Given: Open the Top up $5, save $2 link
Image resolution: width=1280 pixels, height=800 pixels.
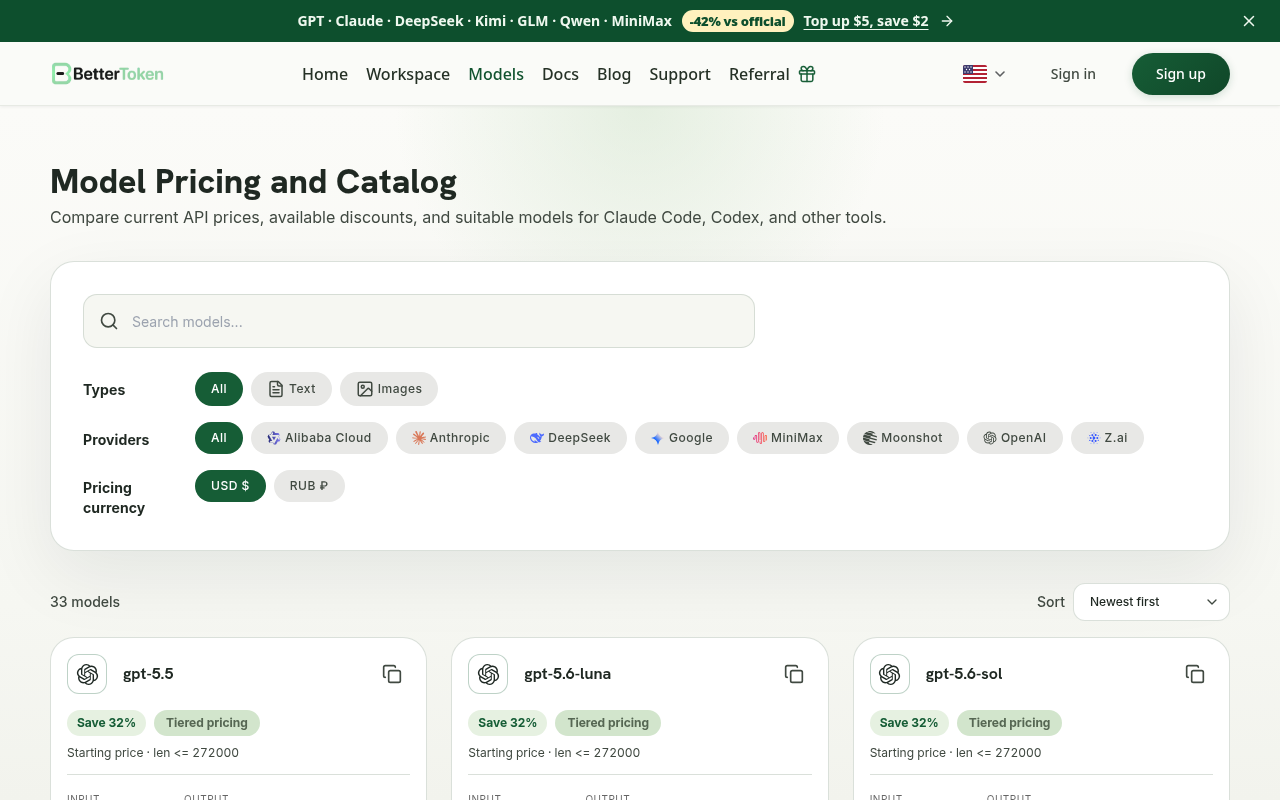Looking at the screenshot, I should pos(866,21).
